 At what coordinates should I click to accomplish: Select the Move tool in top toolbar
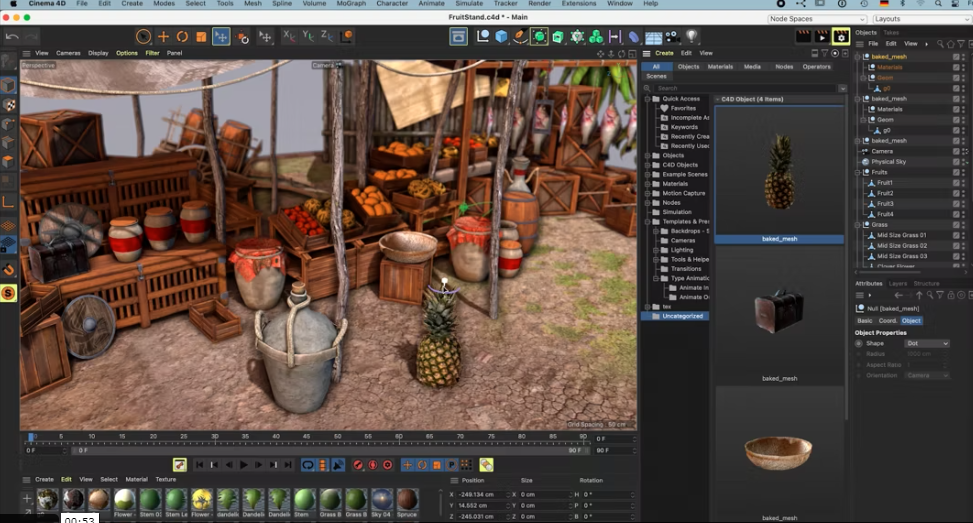tap(163, 37)
